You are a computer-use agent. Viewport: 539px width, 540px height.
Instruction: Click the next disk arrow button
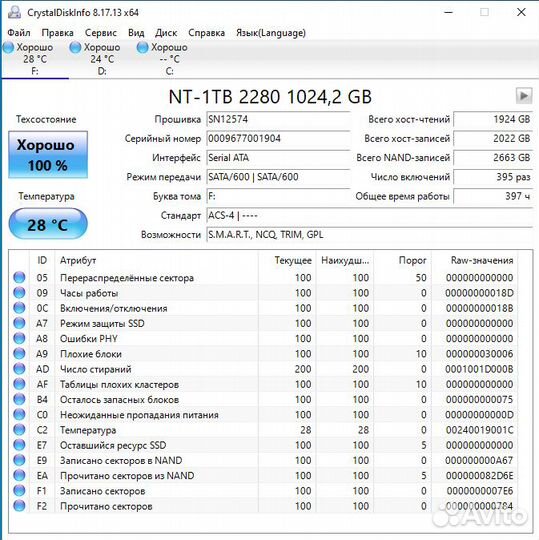click(x=524, y=96)
